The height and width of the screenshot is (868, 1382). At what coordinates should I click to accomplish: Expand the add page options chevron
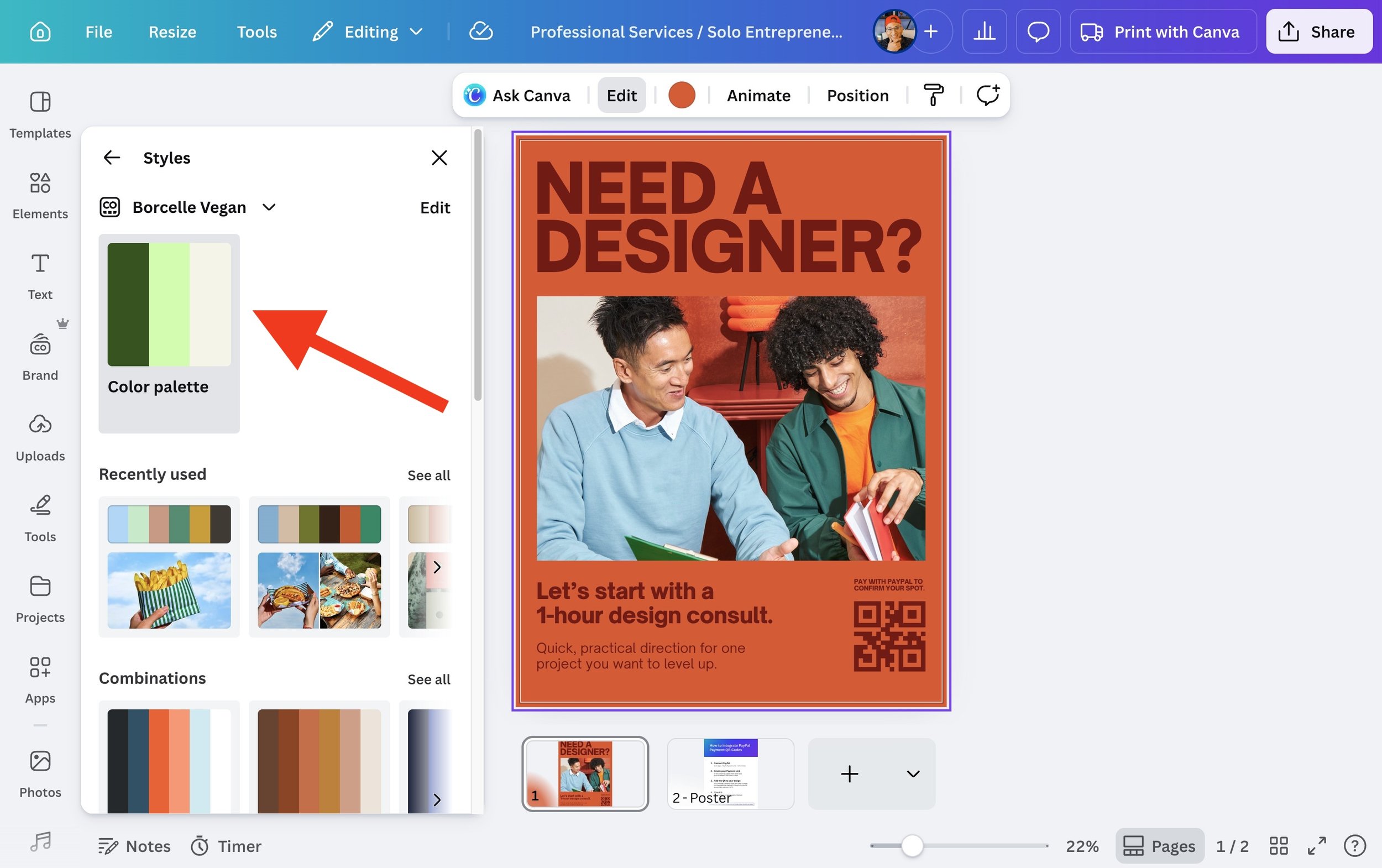coord(913,774)
